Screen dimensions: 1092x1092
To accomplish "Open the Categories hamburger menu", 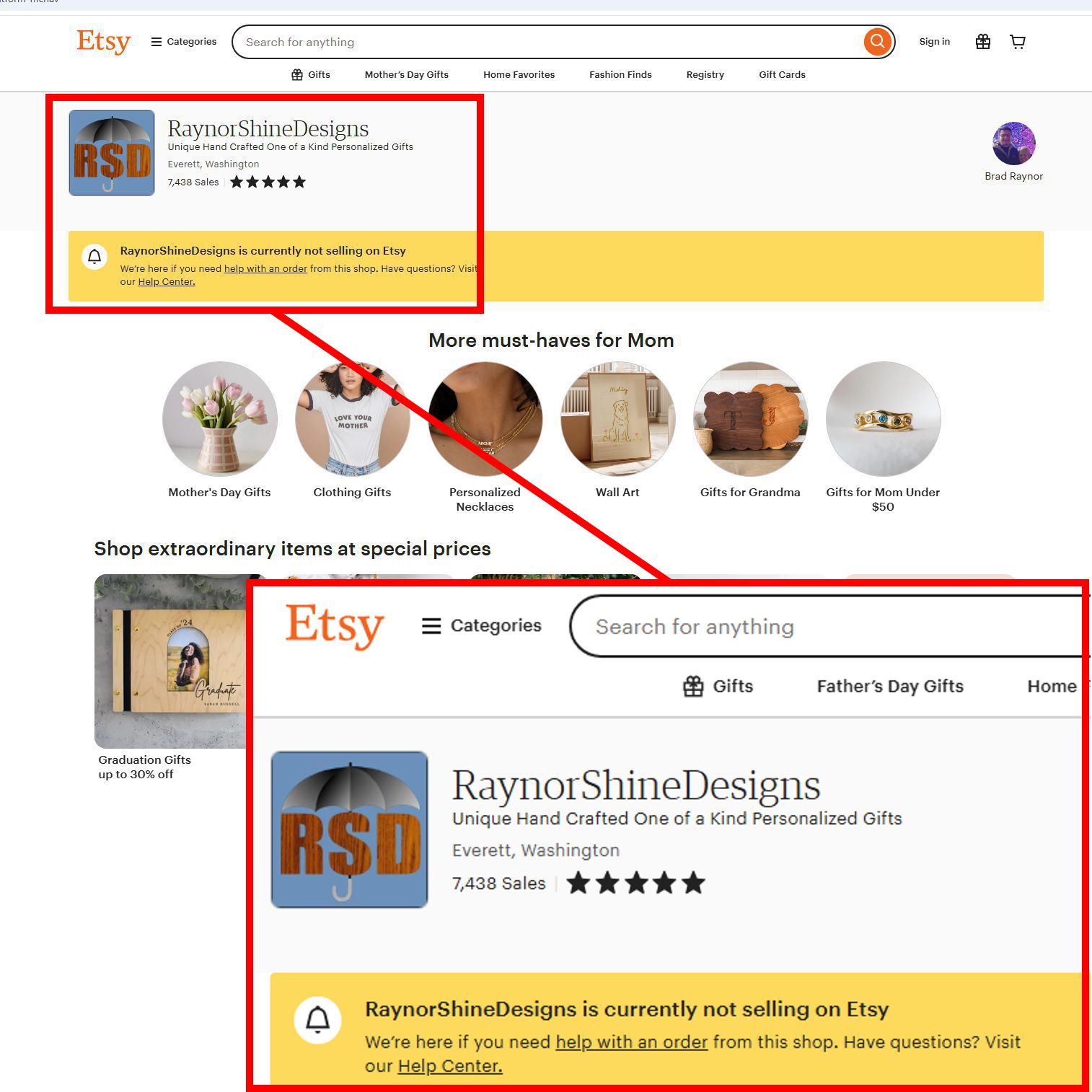I will [183, 42].
